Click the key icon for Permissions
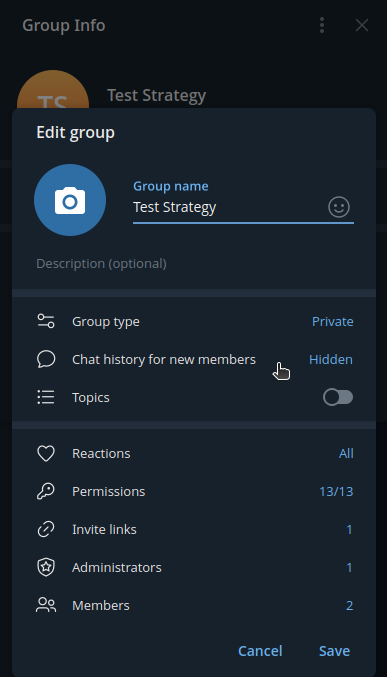This screenshot has width=387, height=677. 46,491
